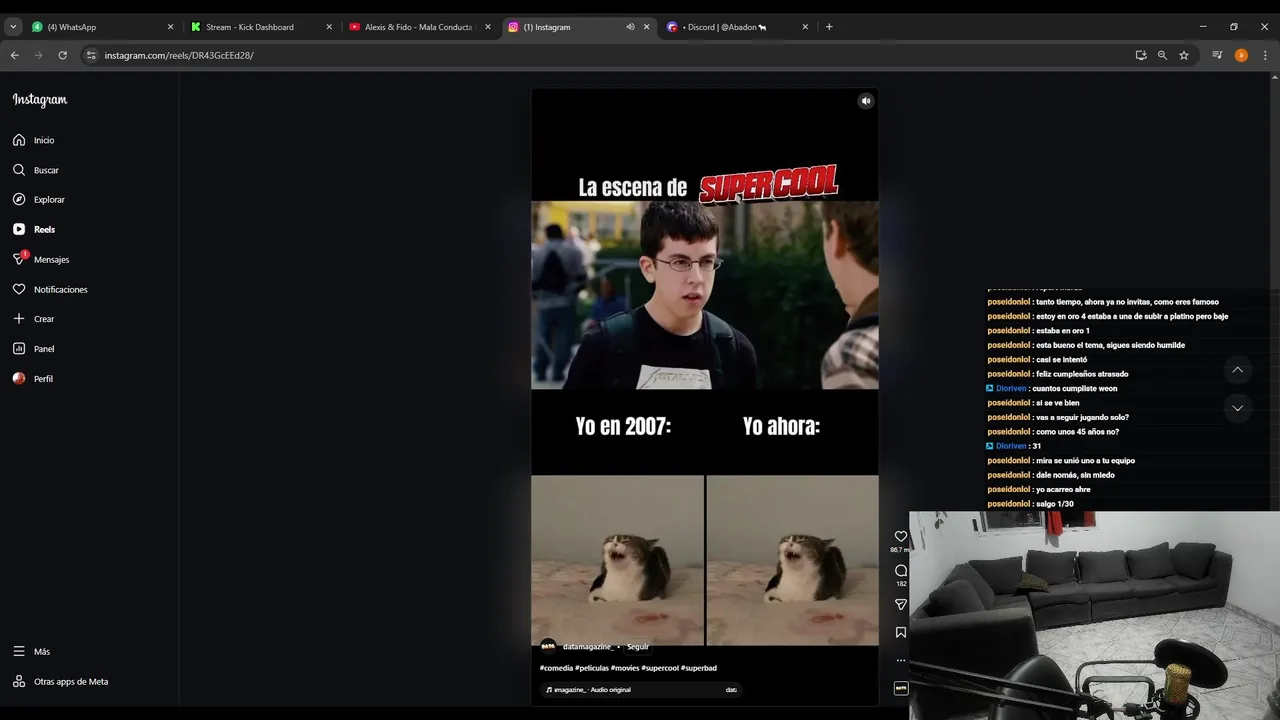Pause the reel video
This screenshot has width=1280, height=720.
click(x=704, y=395)
